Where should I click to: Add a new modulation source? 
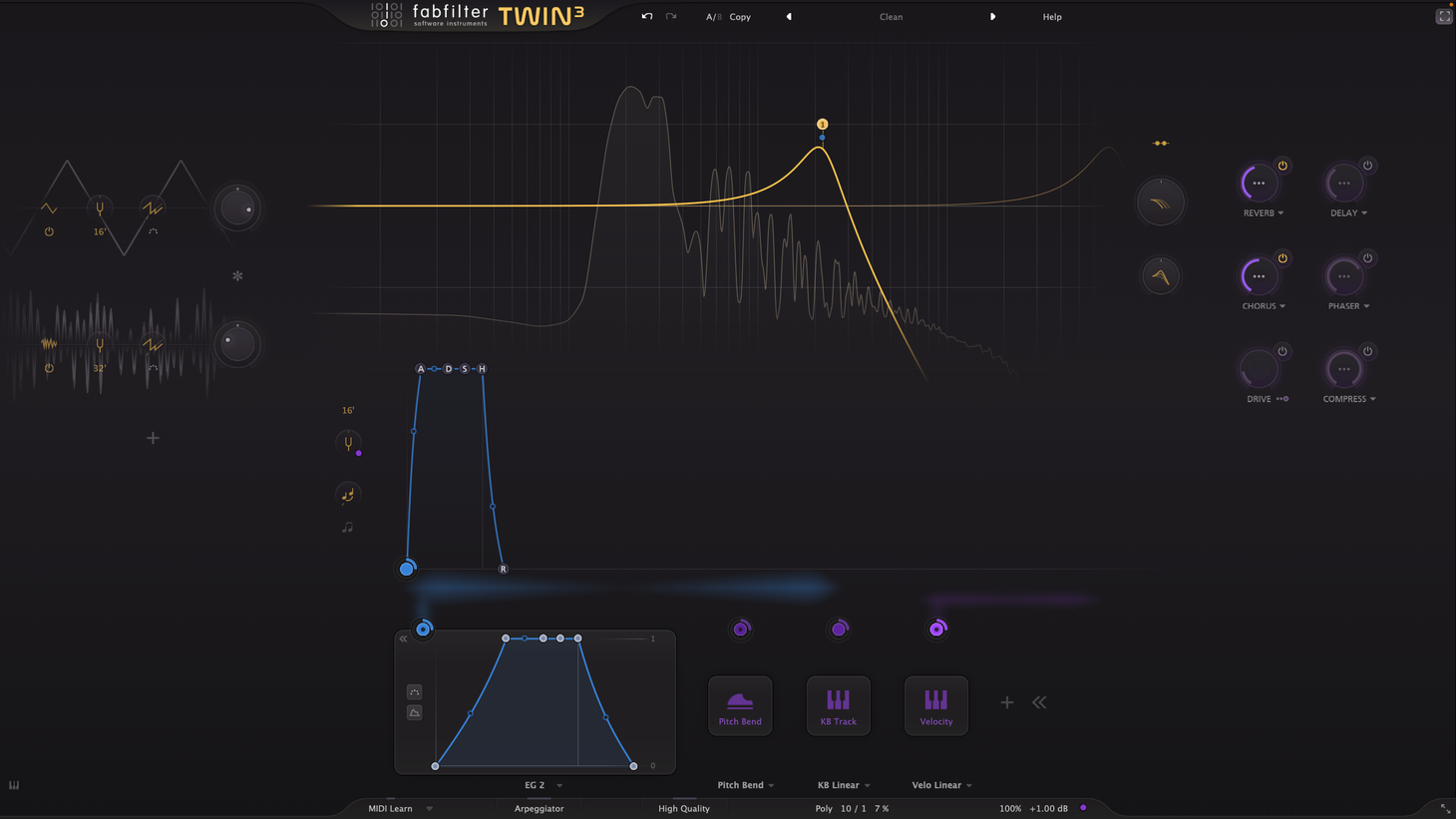pos(1007,702)
